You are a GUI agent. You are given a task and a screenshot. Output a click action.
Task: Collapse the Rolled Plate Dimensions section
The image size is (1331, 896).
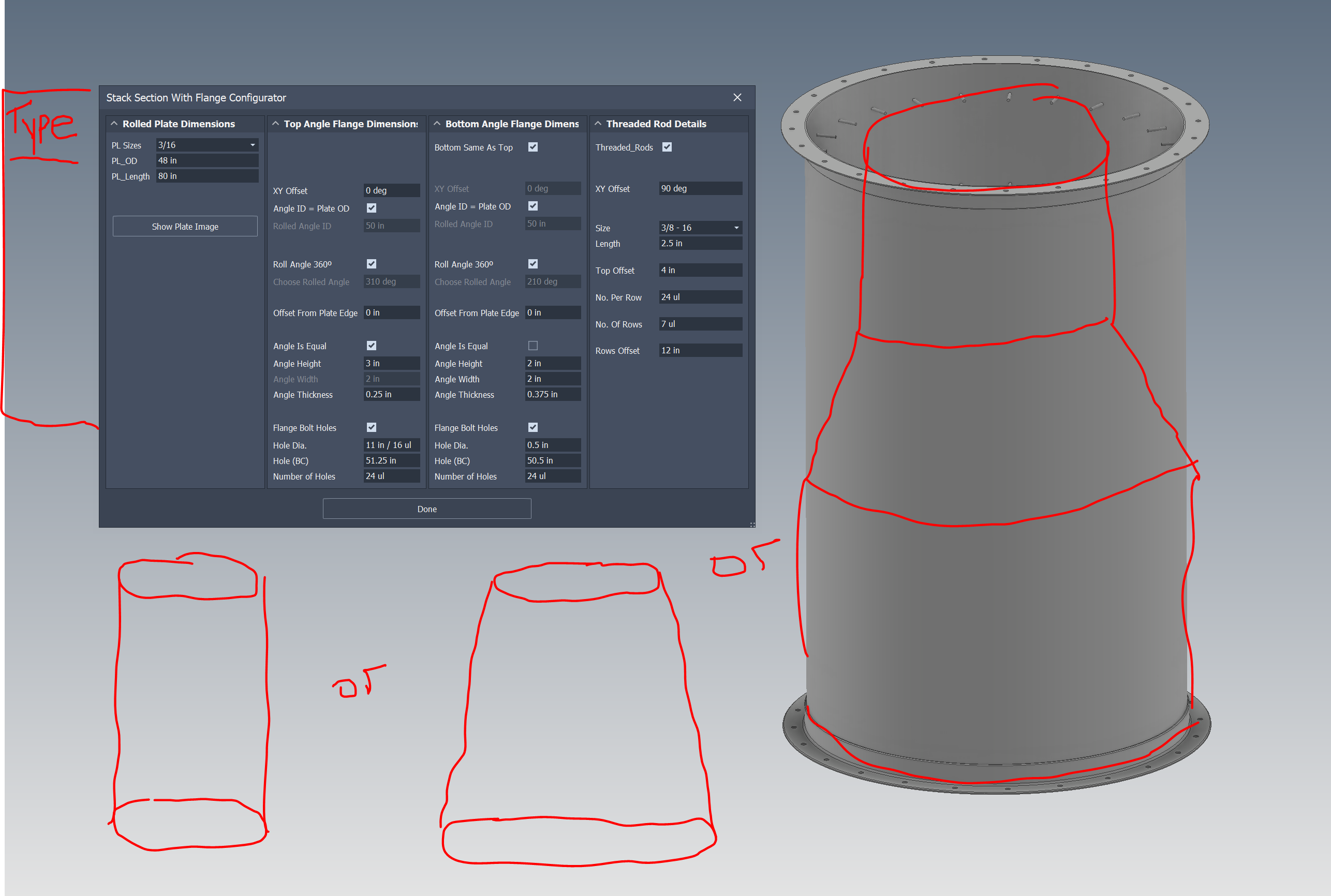coord(114,124)
